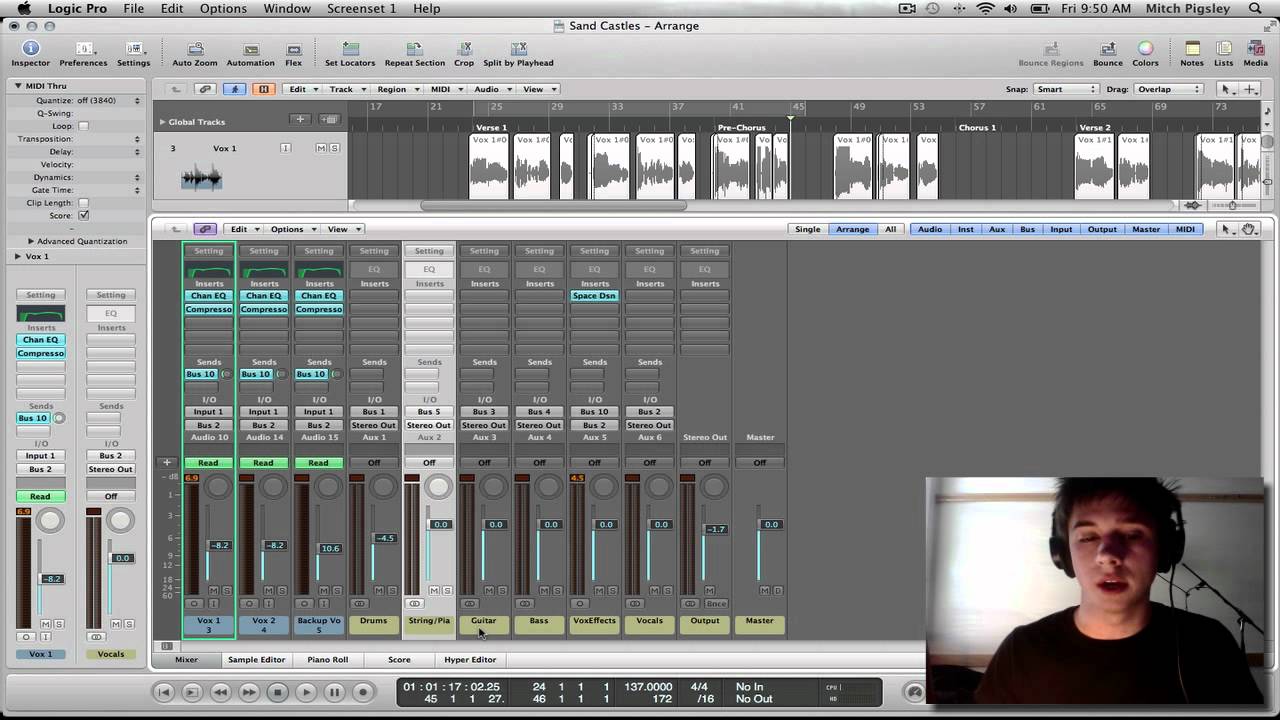Click Bus 5 input on String/Pia strip
This screenshot has height=720, width=1280.
click(429, 412)
